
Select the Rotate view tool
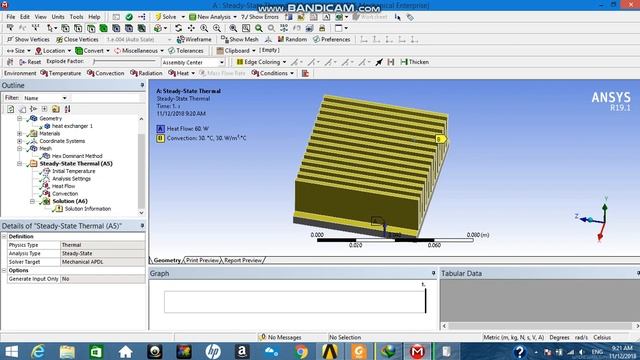coord(178,28)
